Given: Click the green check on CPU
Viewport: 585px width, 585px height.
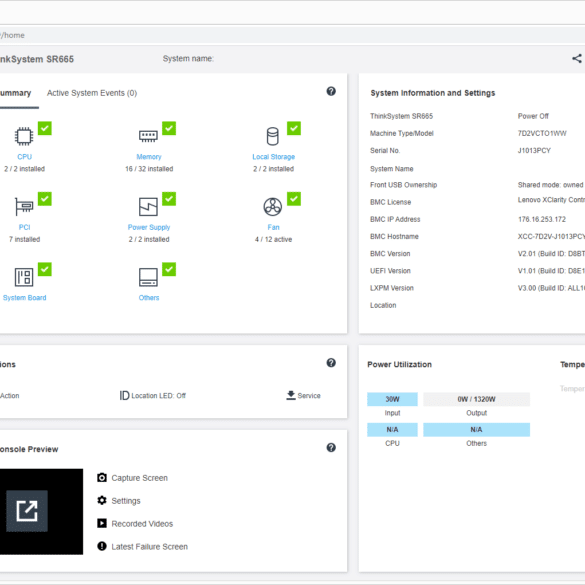Looking at the screenshot, I should tap(45, 128).
